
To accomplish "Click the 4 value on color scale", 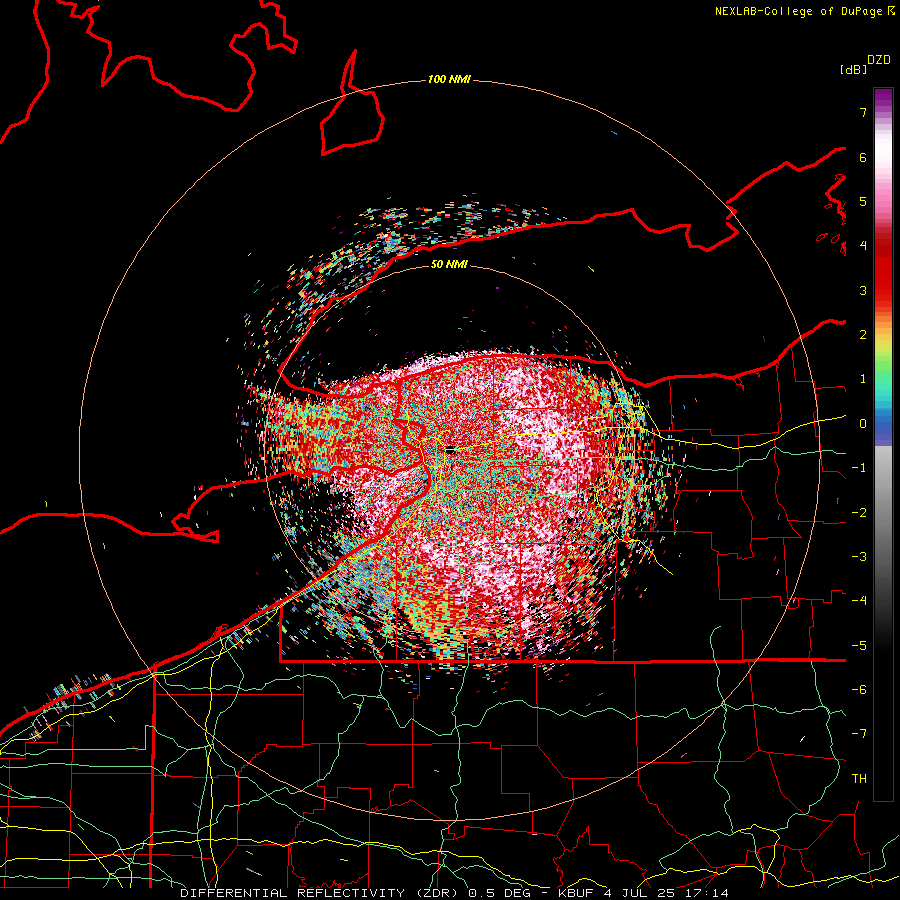I will (x=863, y=246).
